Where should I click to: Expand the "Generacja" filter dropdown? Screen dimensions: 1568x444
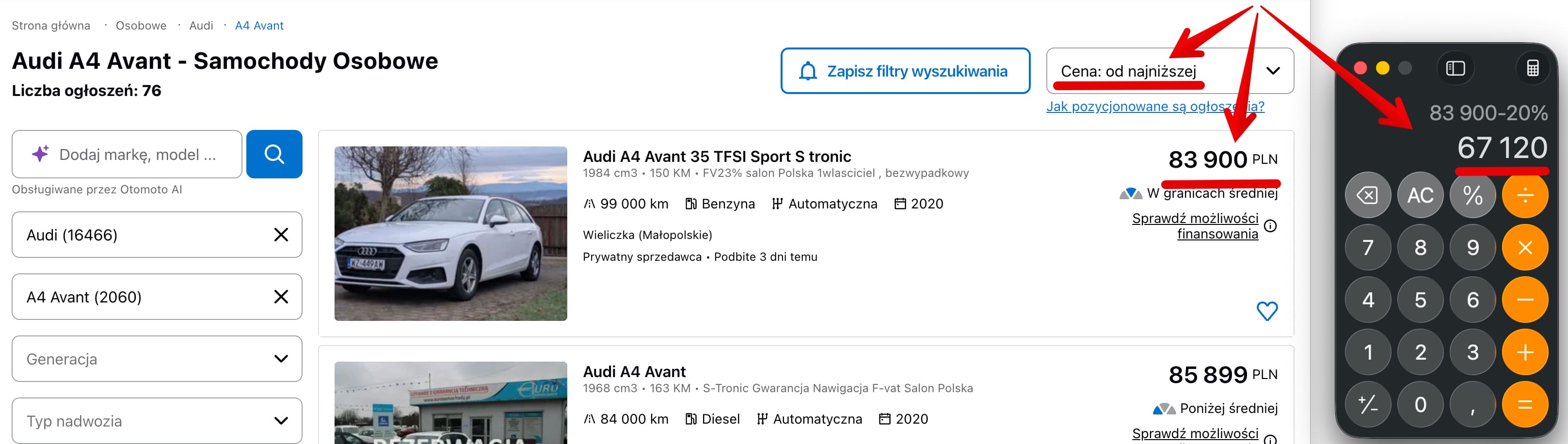coord(157,359)
